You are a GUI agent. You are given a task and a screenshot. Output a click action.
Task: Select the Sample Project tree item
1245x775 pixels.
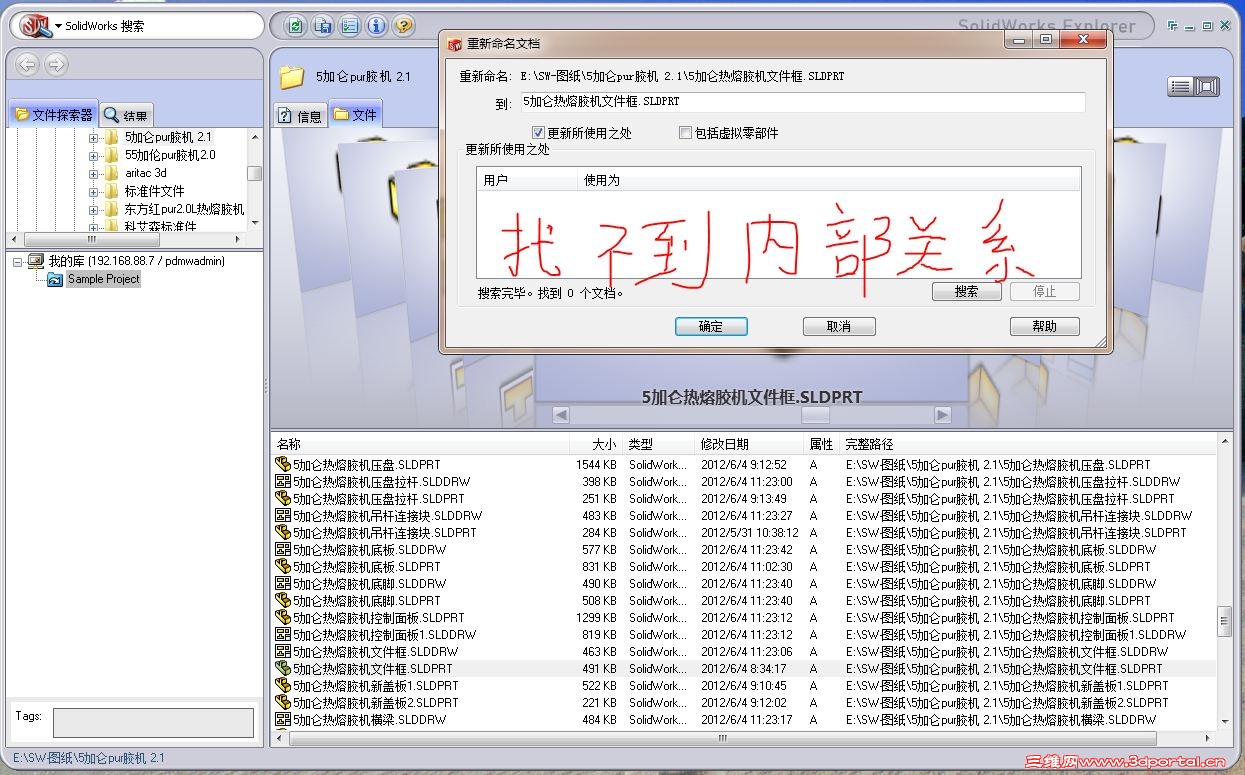tap(104, 279)
